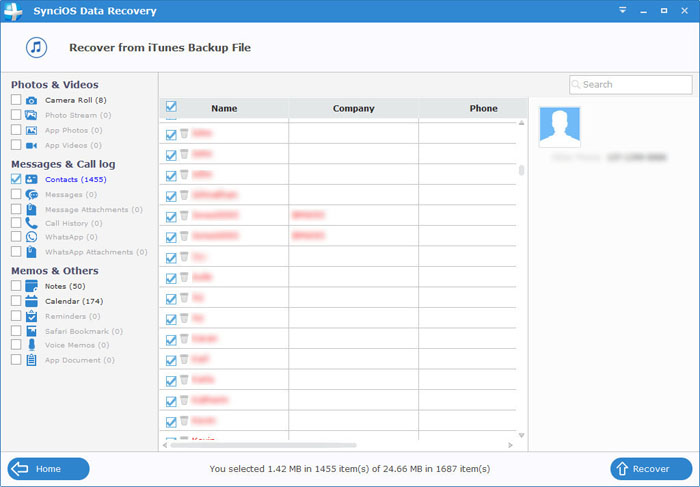Viewport: 700px width, 487px height.
Task: Check the WhatsApp (0) checkbox
Action: (16, 237)
